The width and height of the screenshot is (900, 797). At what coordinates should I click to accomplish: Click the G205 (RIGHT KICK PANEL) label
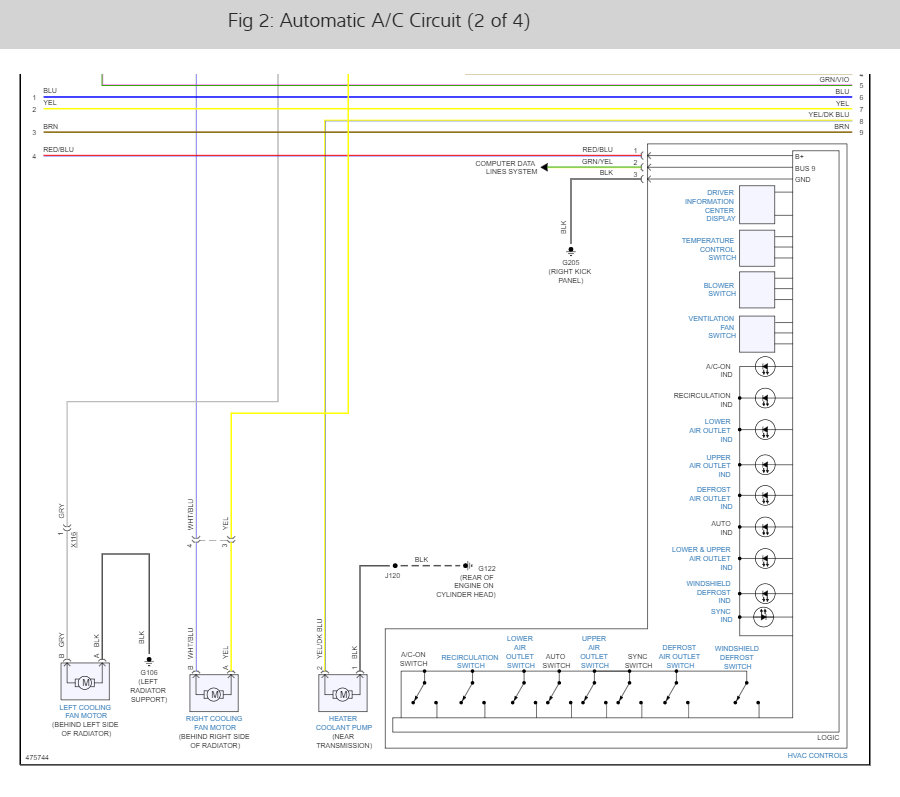click(570, 272)
